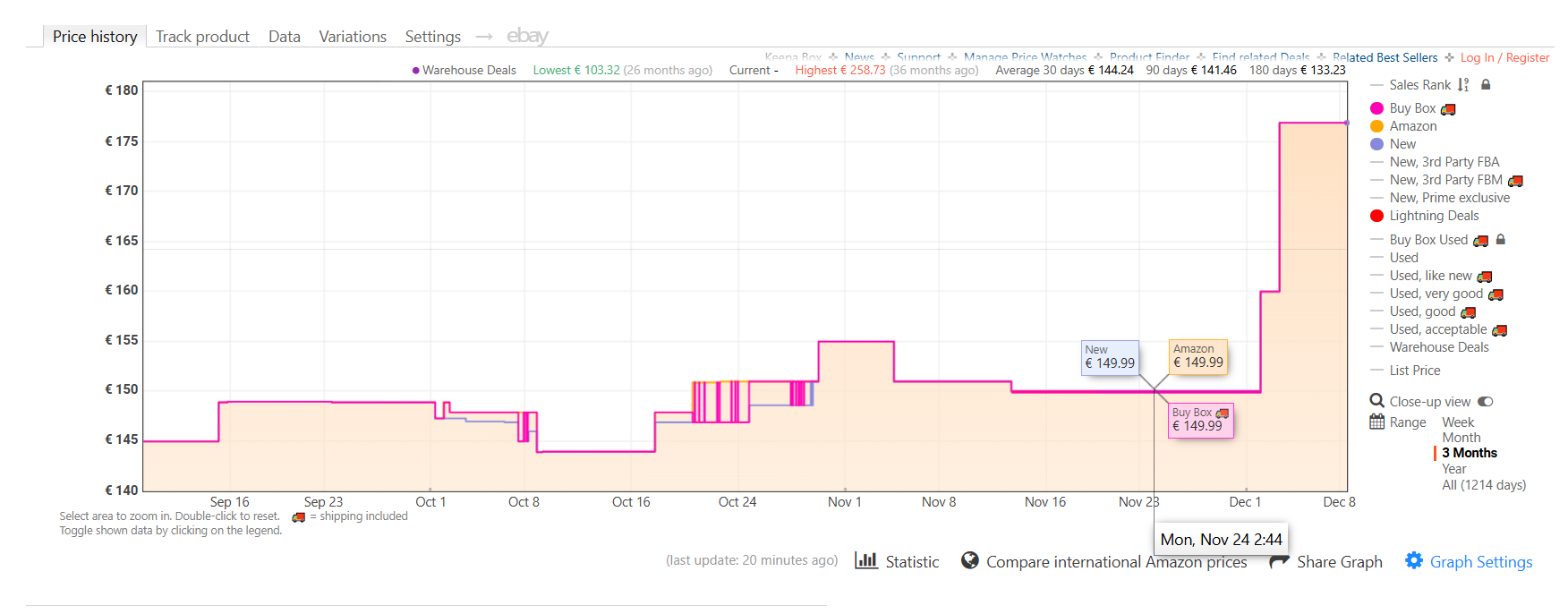The height and width of the screenshot is (614, 1568).
Task: Toggle Used, good series in legend
Action: pos(1422,311)
